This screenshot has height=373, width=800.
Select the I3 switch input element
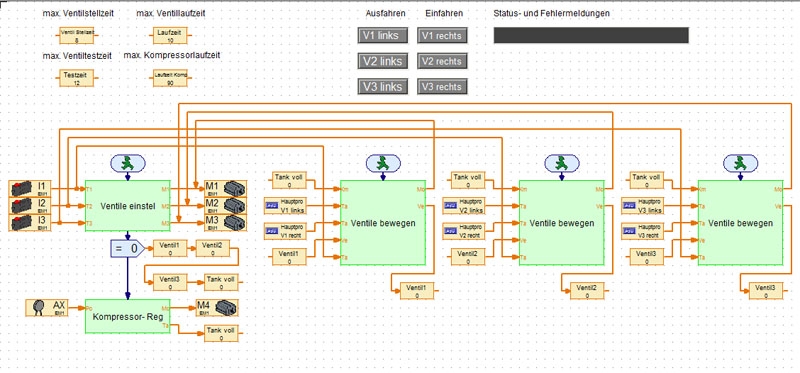tap(30, 223)
